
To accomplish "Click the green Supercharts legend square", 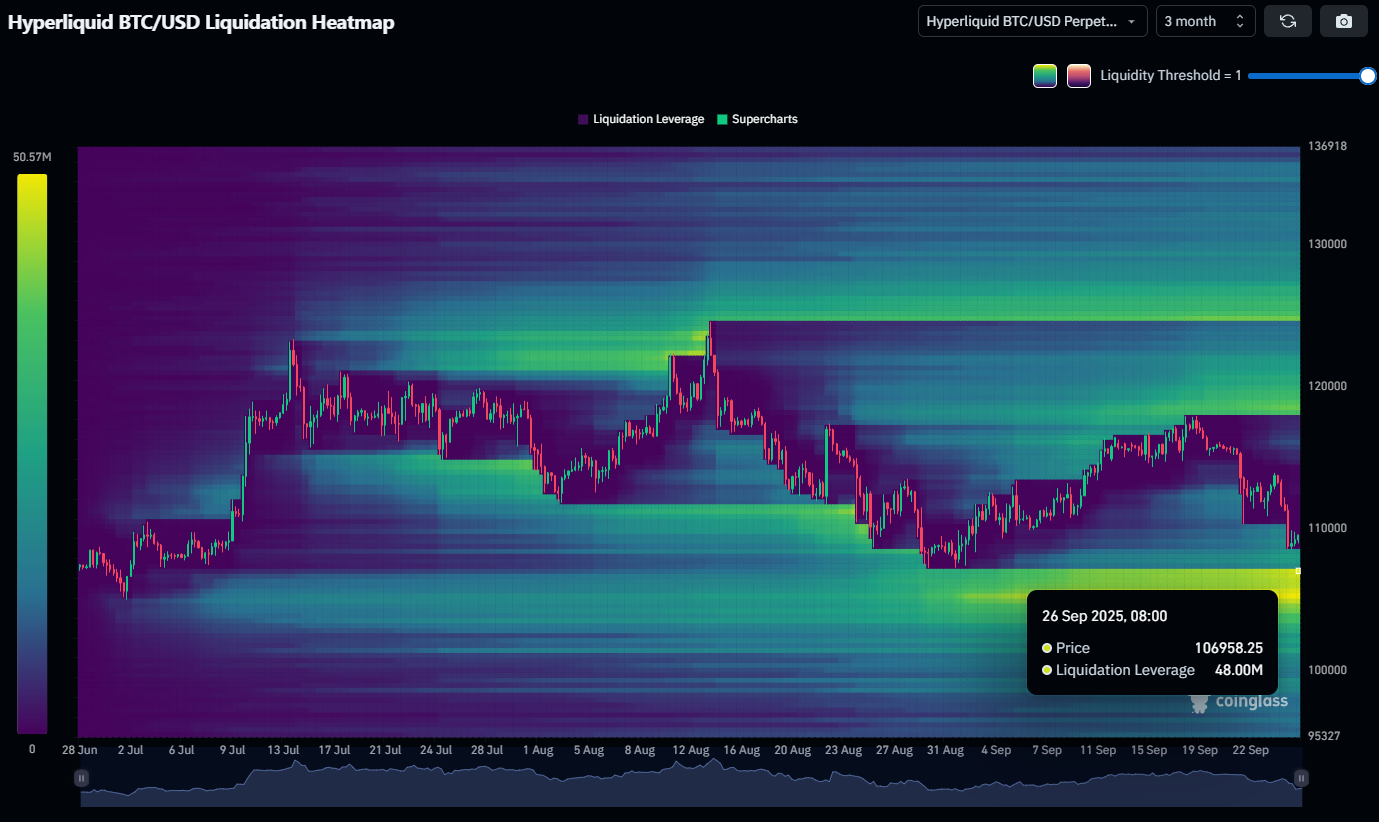I will [x=723, y=119].
